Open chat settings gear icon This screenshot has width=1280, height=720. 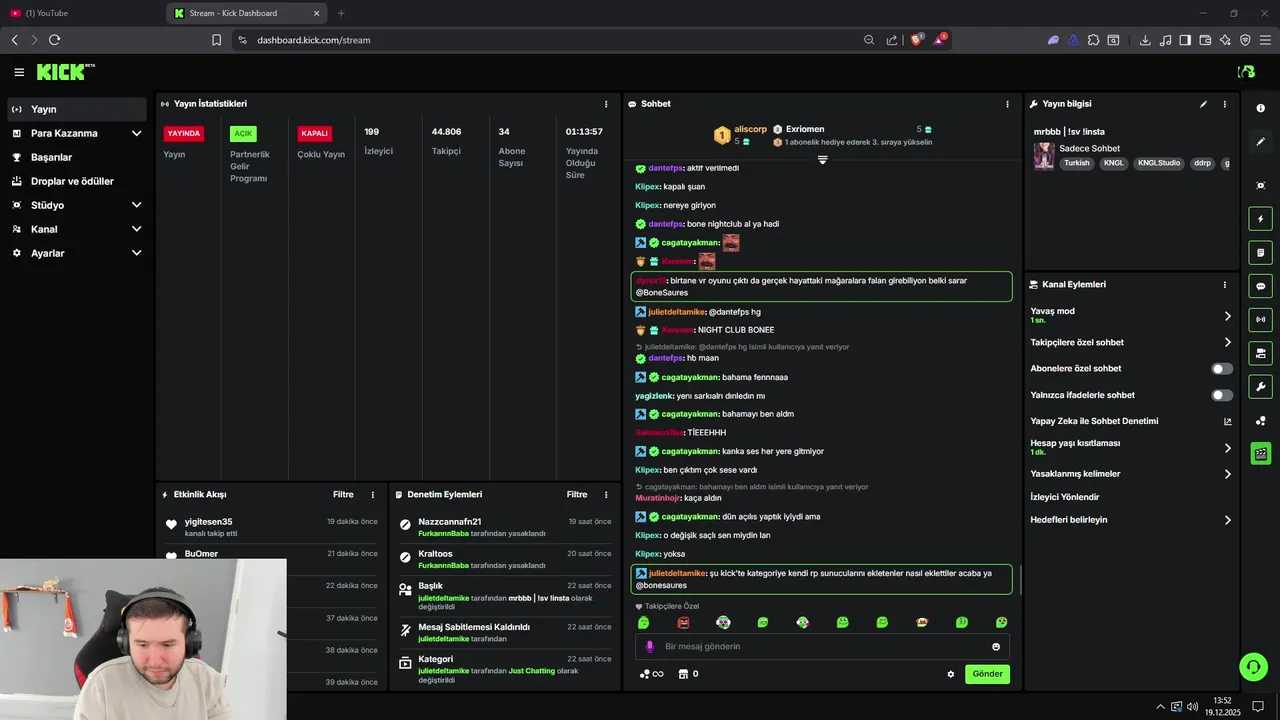951,674
